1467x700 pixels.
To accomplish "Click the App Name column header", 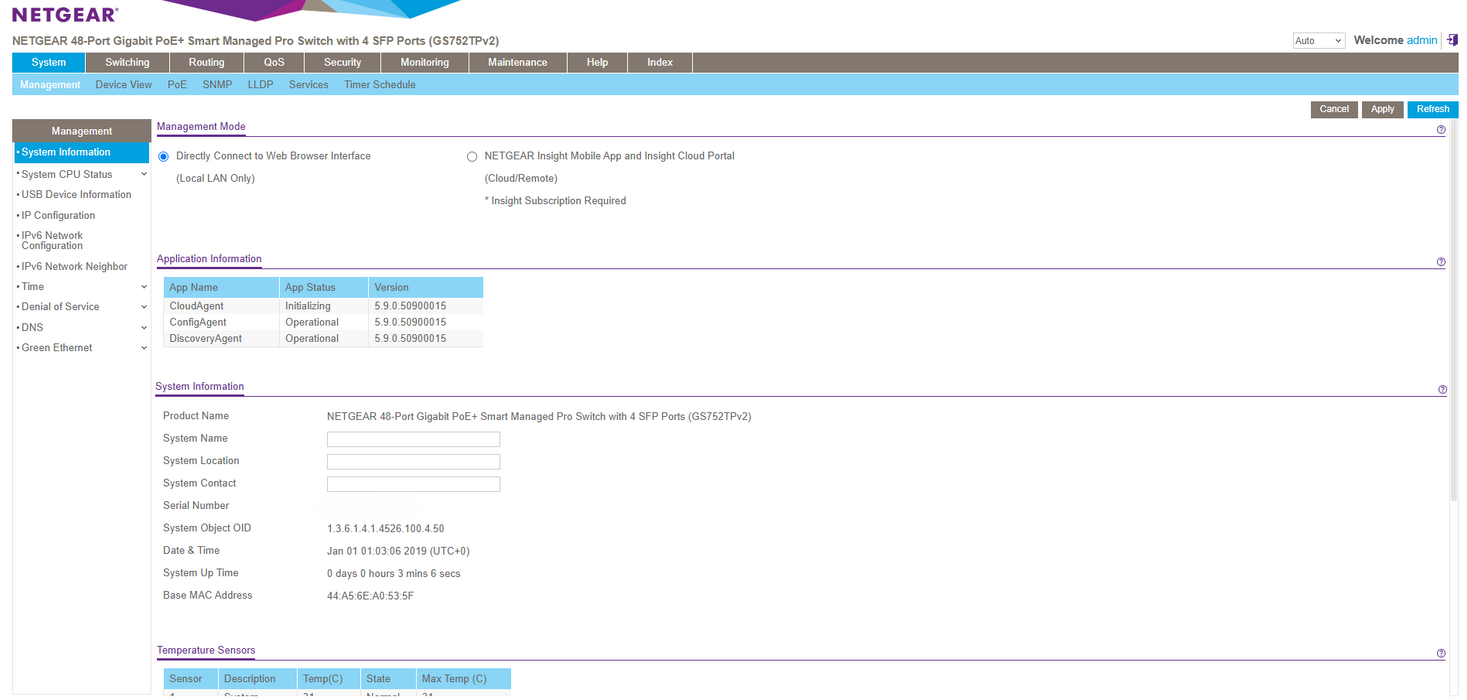I will [x=222, y=287].
